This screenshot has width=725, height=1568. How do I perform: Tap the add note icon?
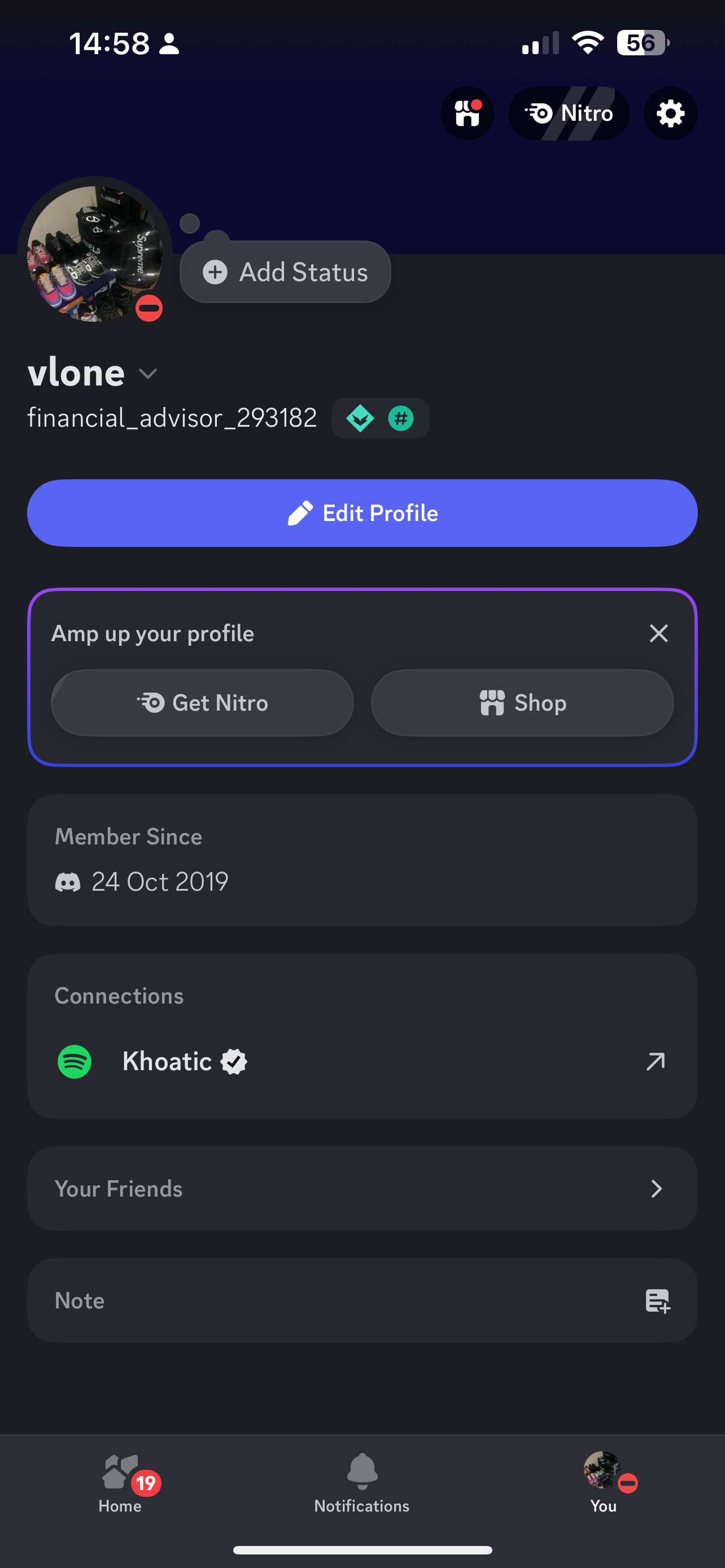coord(657,1302)
